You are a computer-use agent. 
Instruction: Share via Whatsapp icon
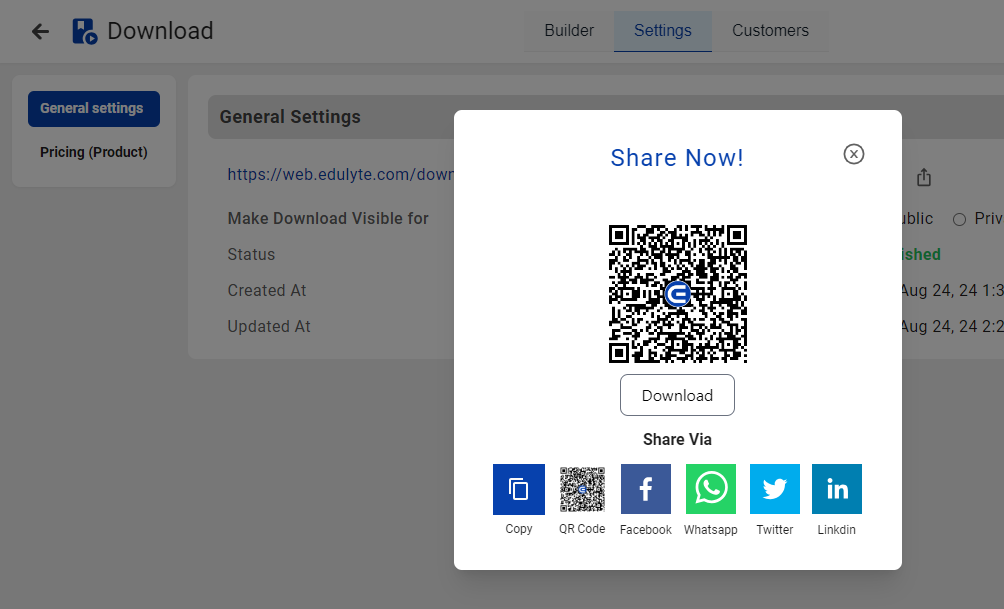[x=711, y=489]
